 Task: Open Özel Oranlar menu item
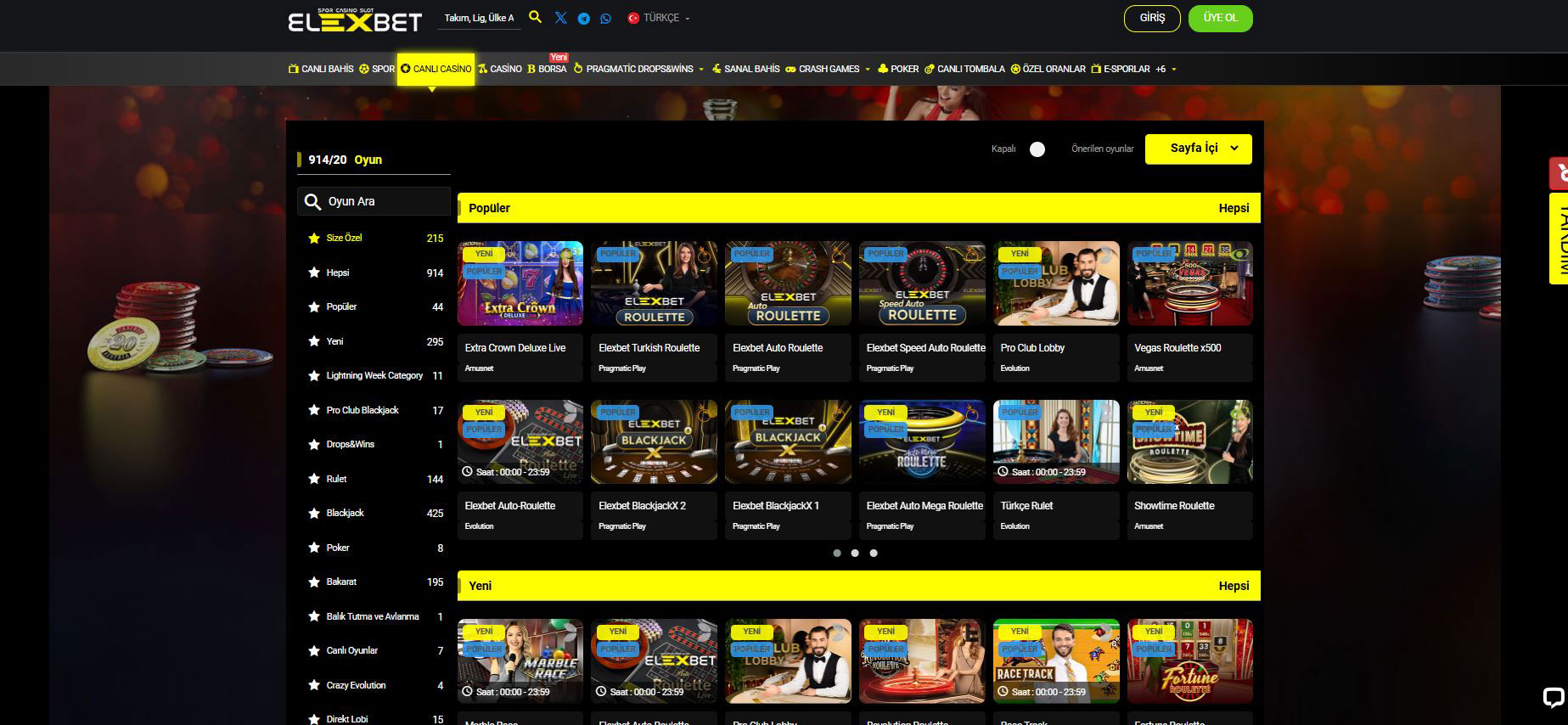pyautogui.click(x=1048, y=69)
